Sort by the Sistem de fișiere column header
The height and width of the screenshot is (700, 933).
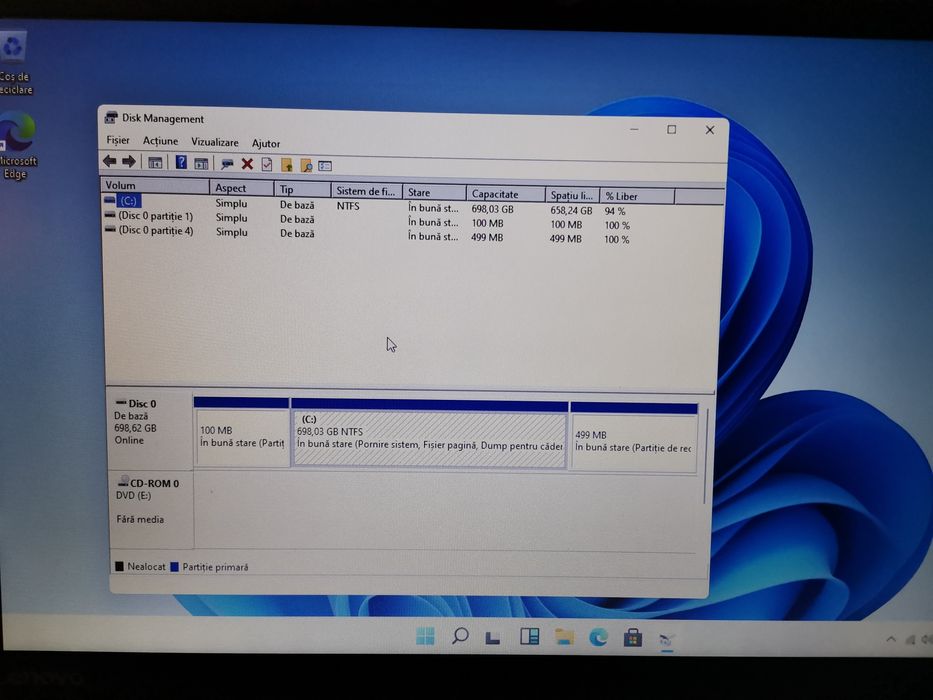click(x=367, y=191)
